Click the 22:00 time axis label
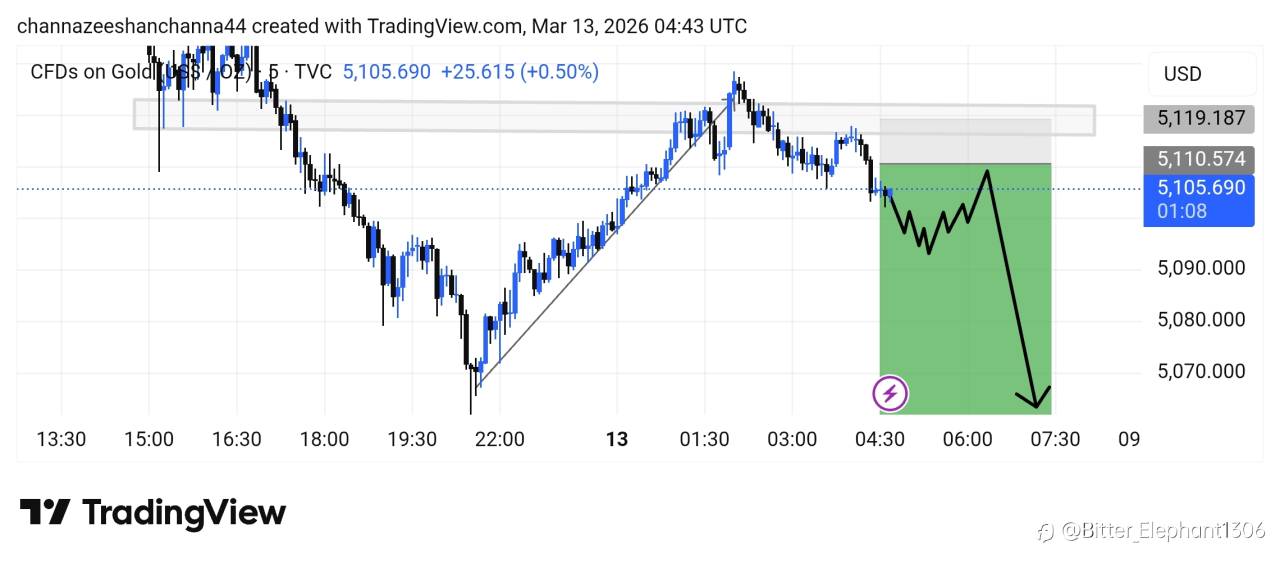This screenshot has height=563, width=1280. pyautogui.click(x=499, y=439)
